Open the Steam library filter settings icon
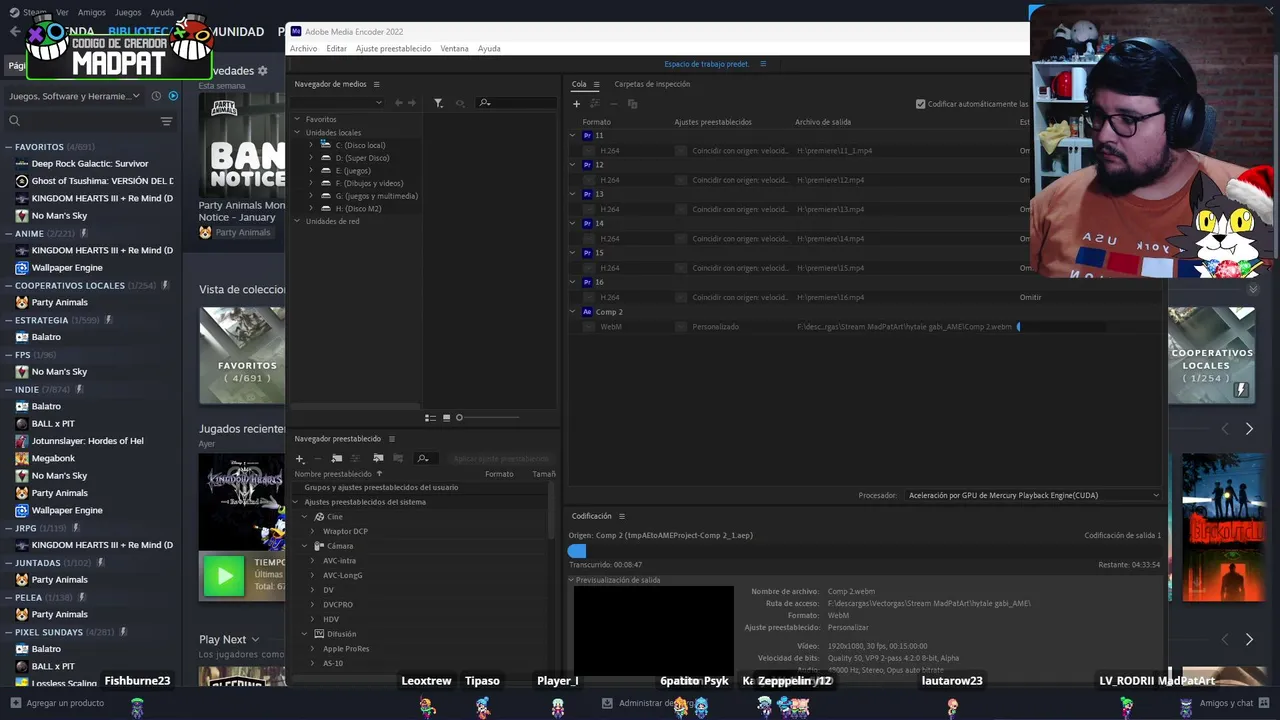 pyautogui.click(x=166, y=121)
